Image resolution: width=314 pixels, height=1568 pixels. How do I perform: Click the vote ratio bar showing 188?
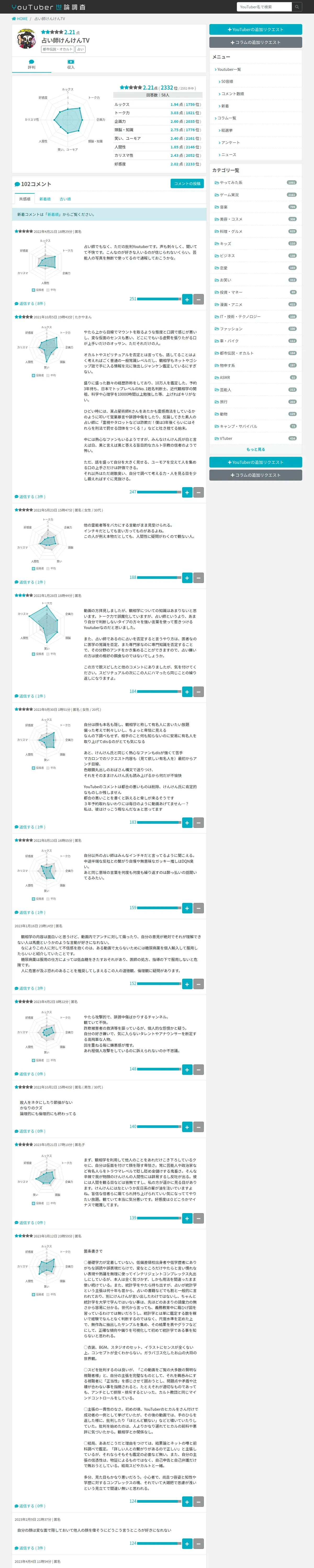coord(159,578)
